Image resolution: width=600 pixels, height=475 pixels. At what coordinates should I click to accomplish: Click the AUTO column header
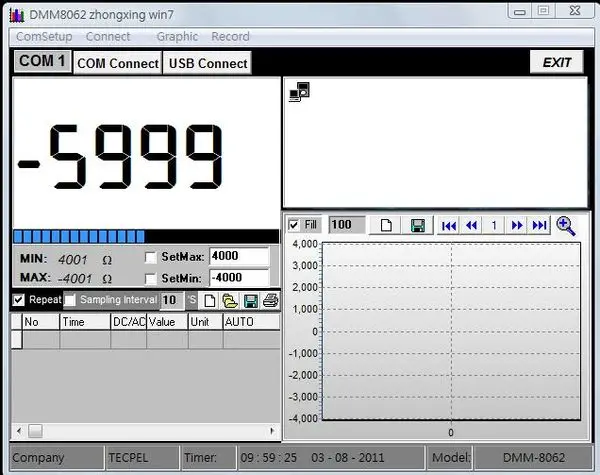[251, 322]
